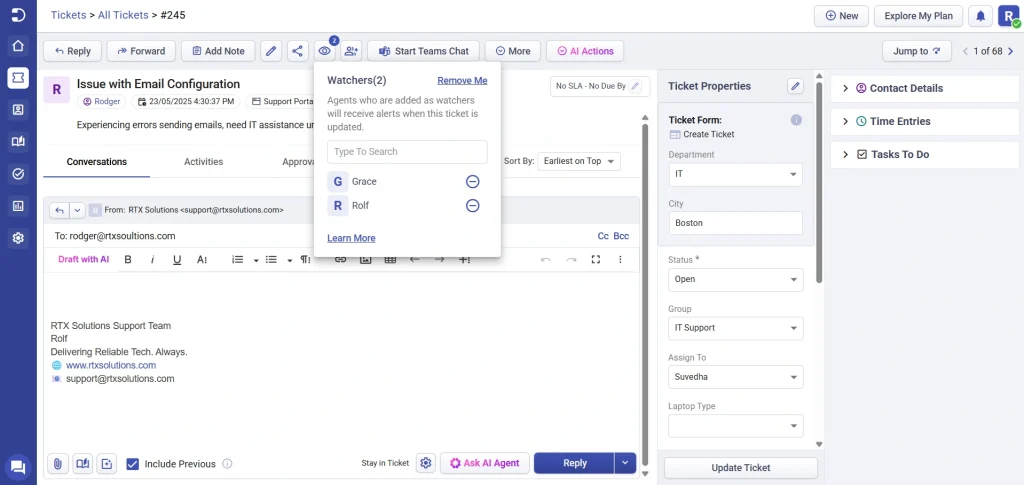Click the add collaborator person icon
Viewport: 1024px width, 485px height.
point(351,51)
